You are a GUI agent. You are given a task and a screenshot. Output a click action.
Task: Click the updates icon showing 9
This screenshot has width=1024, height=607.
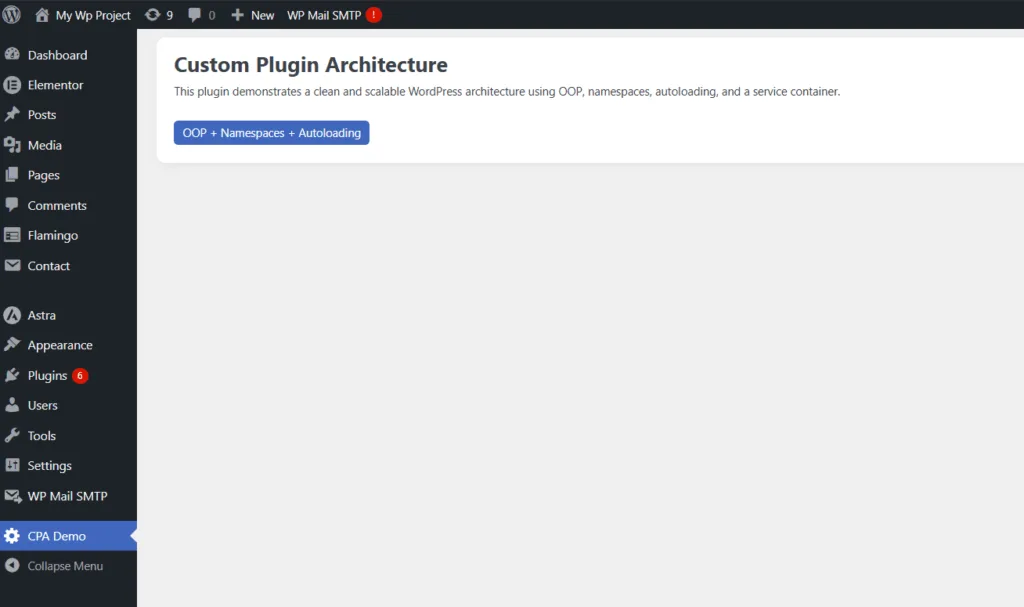click(x=152, y=15)
